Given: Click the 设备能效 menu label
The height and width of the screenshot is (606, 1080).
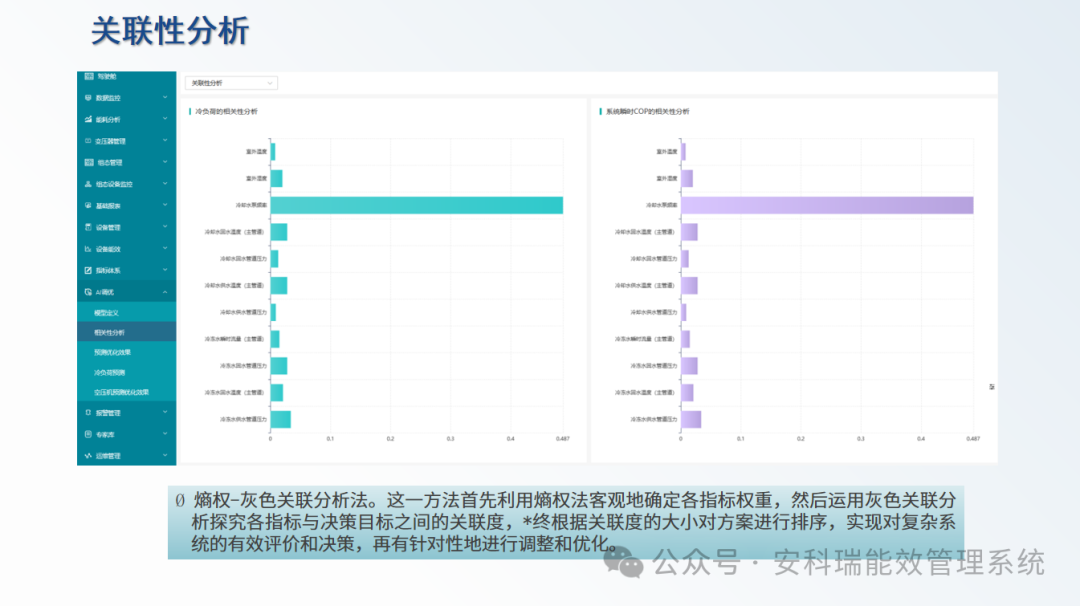Looking at the screenshot, I should [108, 249].
